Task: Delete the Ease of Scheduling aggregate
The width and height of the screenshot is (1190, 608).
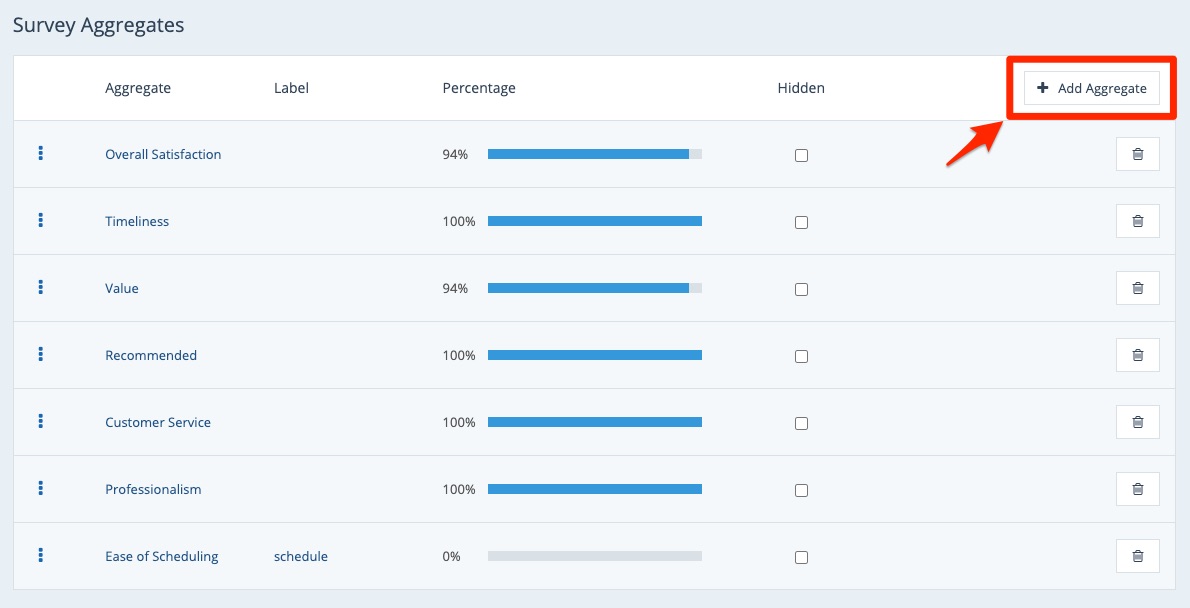Action: coord(1137,556)
